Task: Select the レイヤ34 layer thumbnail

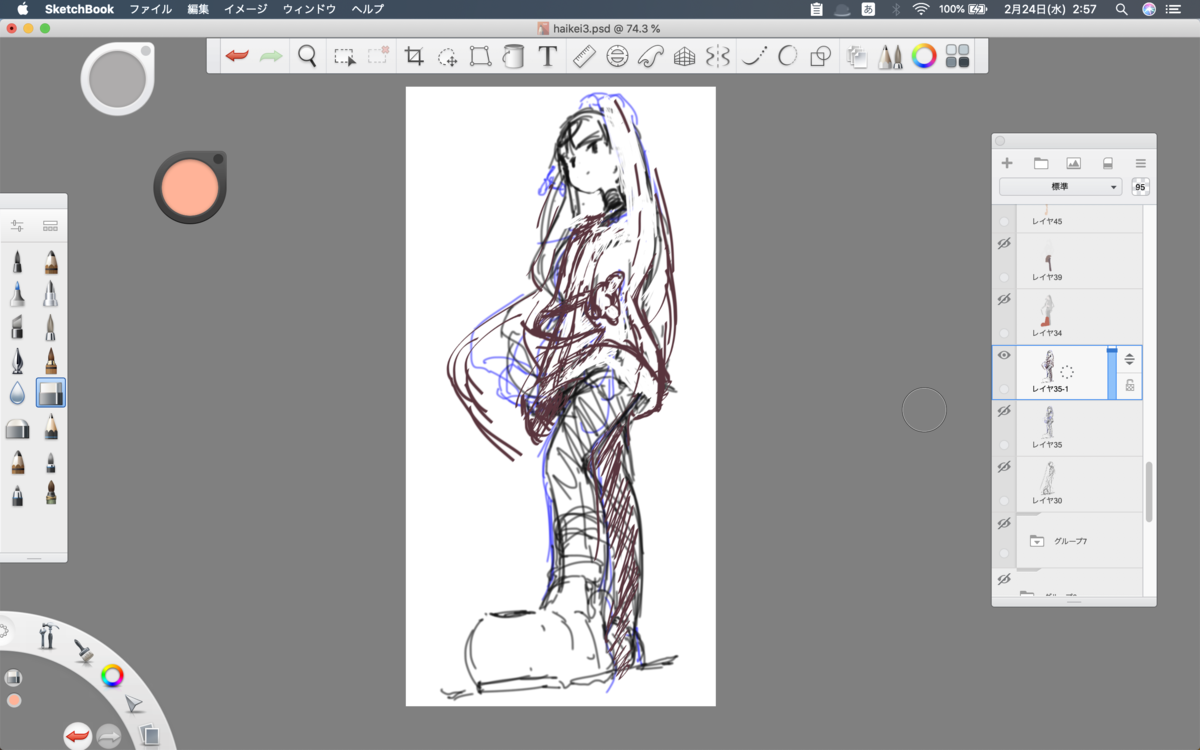Action: pyautogui.click(x=1048, y=309)
